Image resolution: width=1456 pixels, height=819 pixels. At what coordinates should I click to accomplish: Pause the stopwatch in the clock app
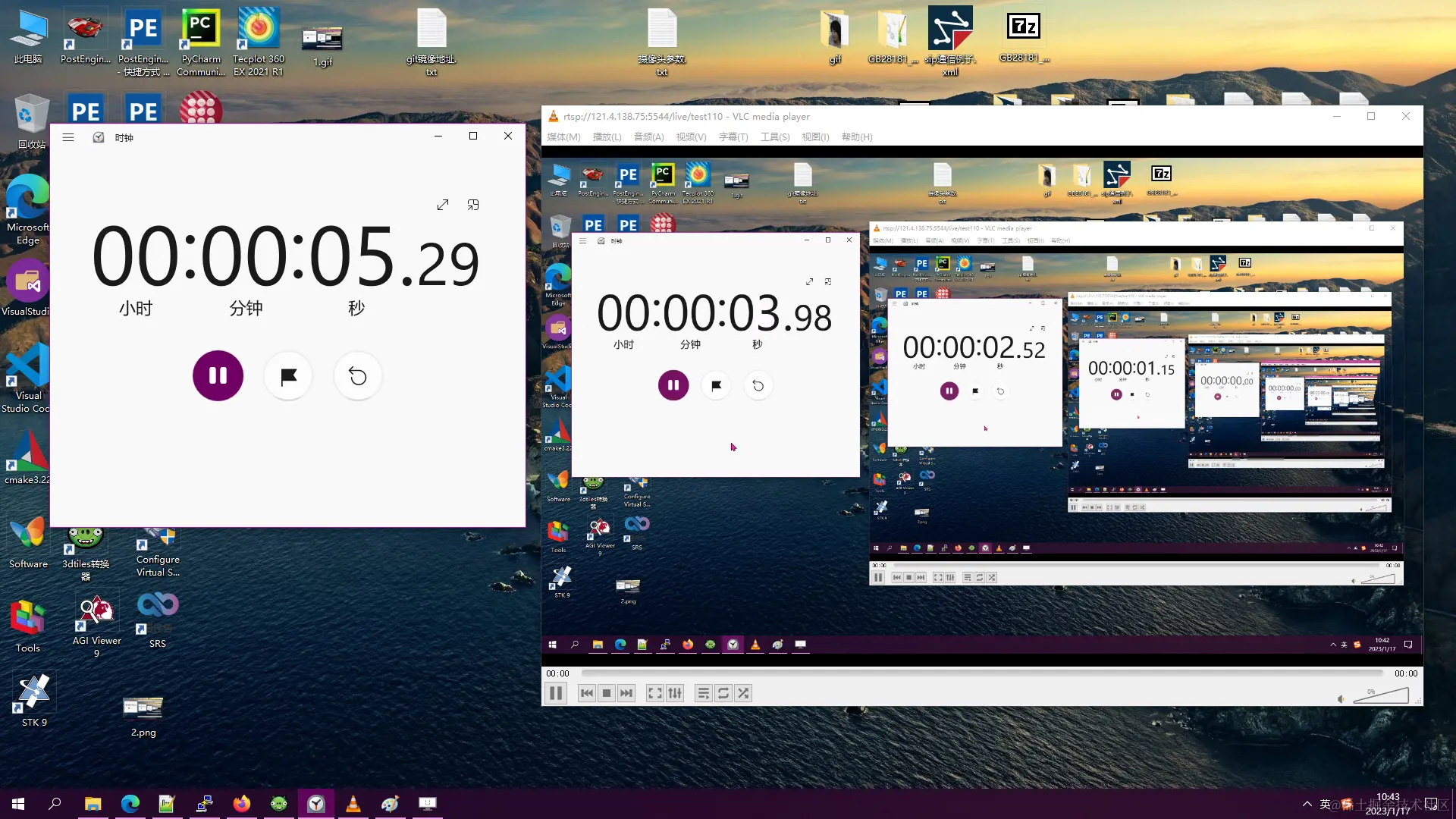tap(218, 375)
